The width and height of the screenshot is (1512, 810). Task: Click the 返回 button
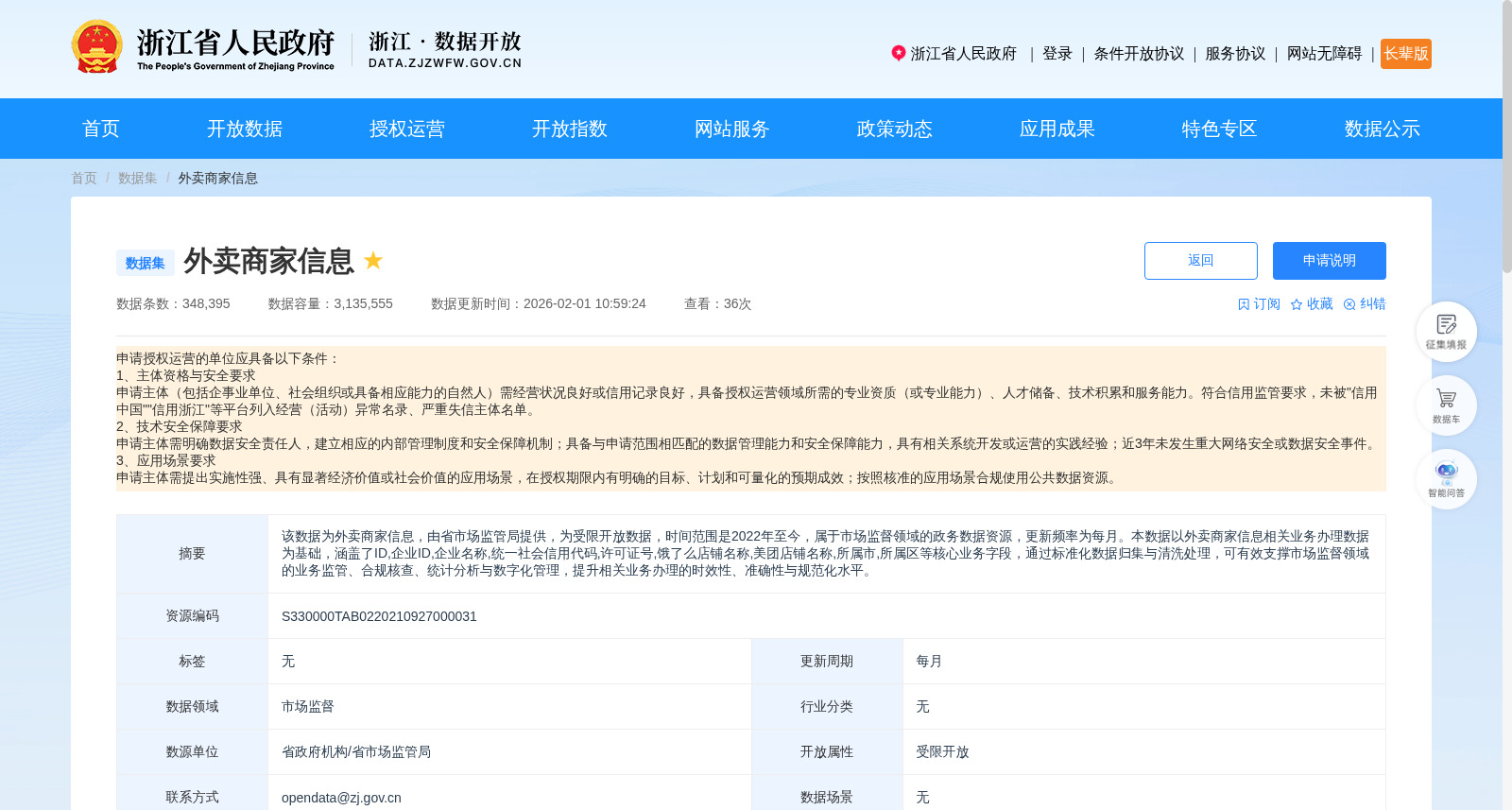1201,261
